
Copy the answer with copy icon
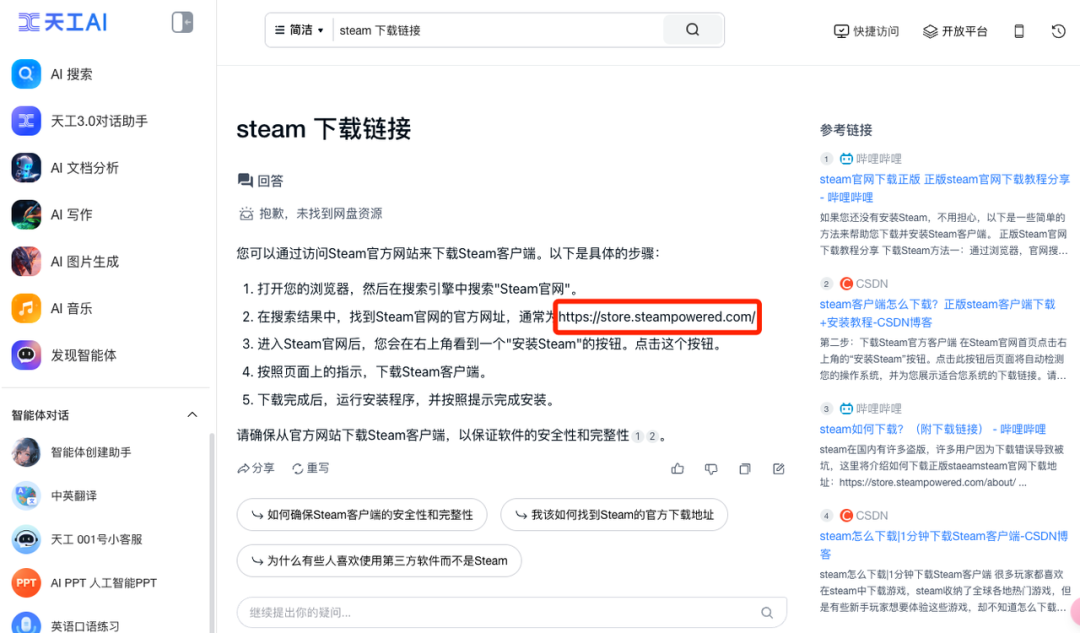coord(745,469)
